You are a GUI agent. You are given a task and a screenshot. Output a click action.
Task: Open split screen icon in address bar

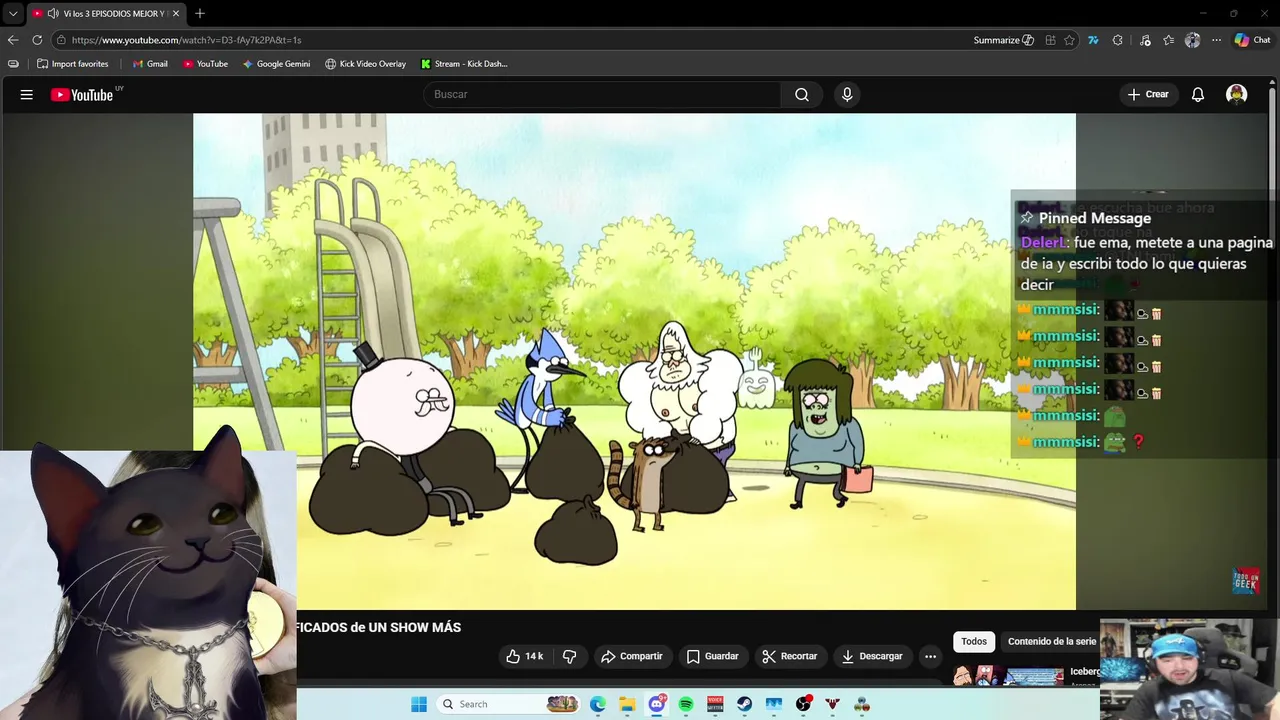pyautogui.click(x=1050, y=40)
